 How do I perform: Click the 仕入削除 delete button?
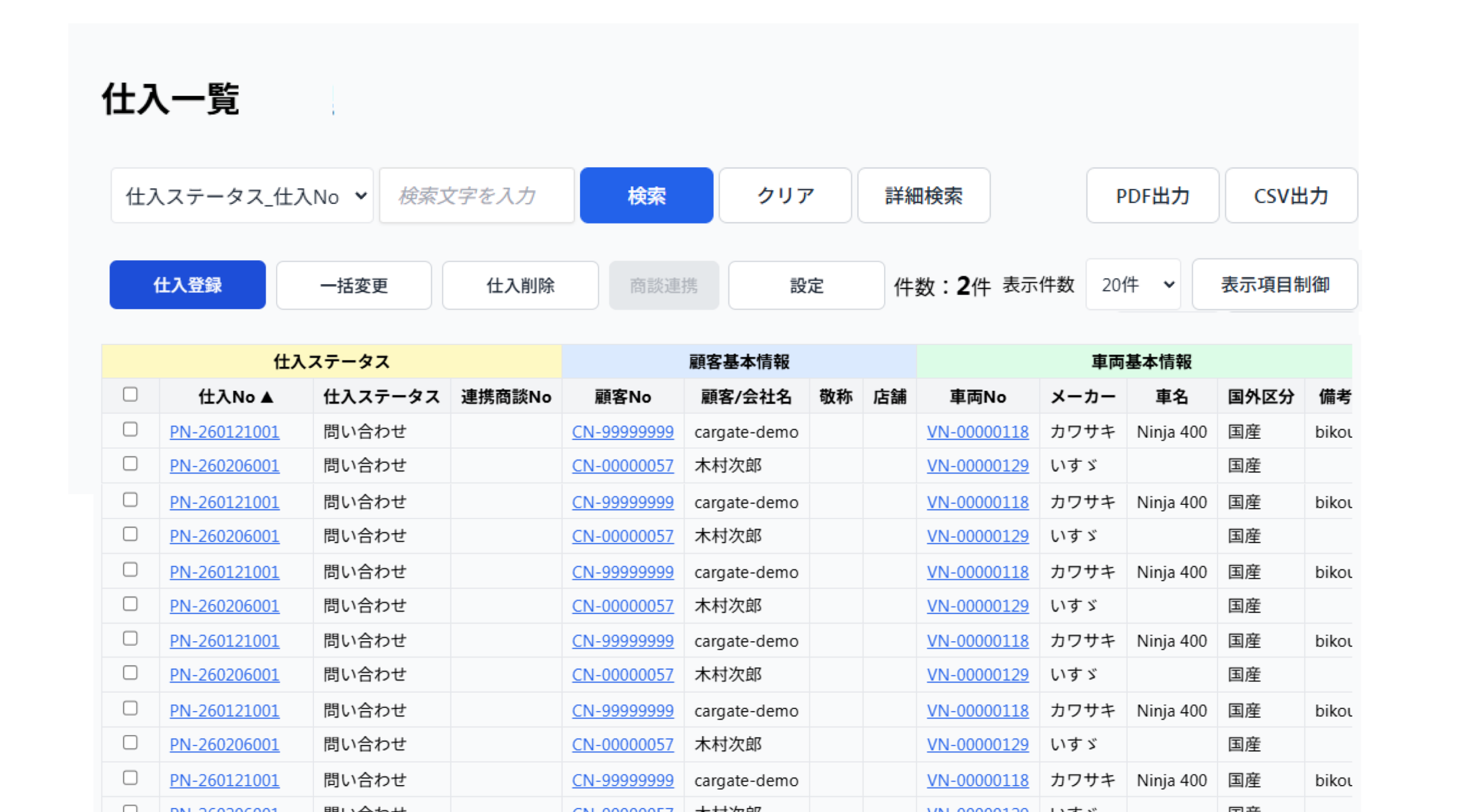(x=520, y=285)
